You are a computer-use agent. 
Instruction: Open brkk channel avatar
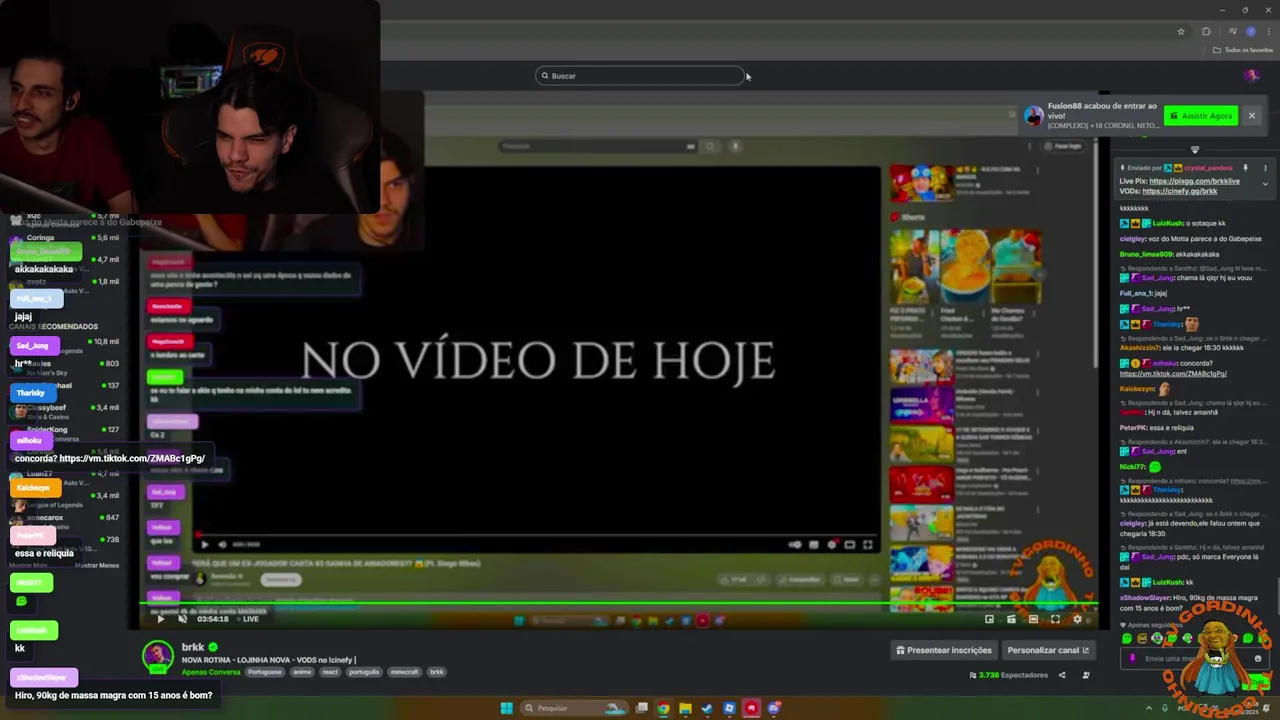pyautogui.click(x=157, y=656)
